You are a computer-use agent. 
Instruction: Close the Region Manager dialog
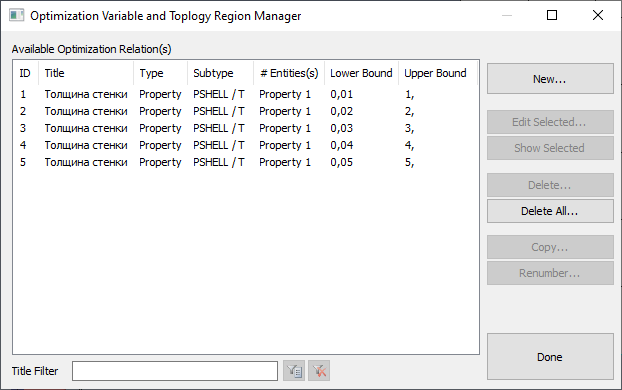(598, 15)
